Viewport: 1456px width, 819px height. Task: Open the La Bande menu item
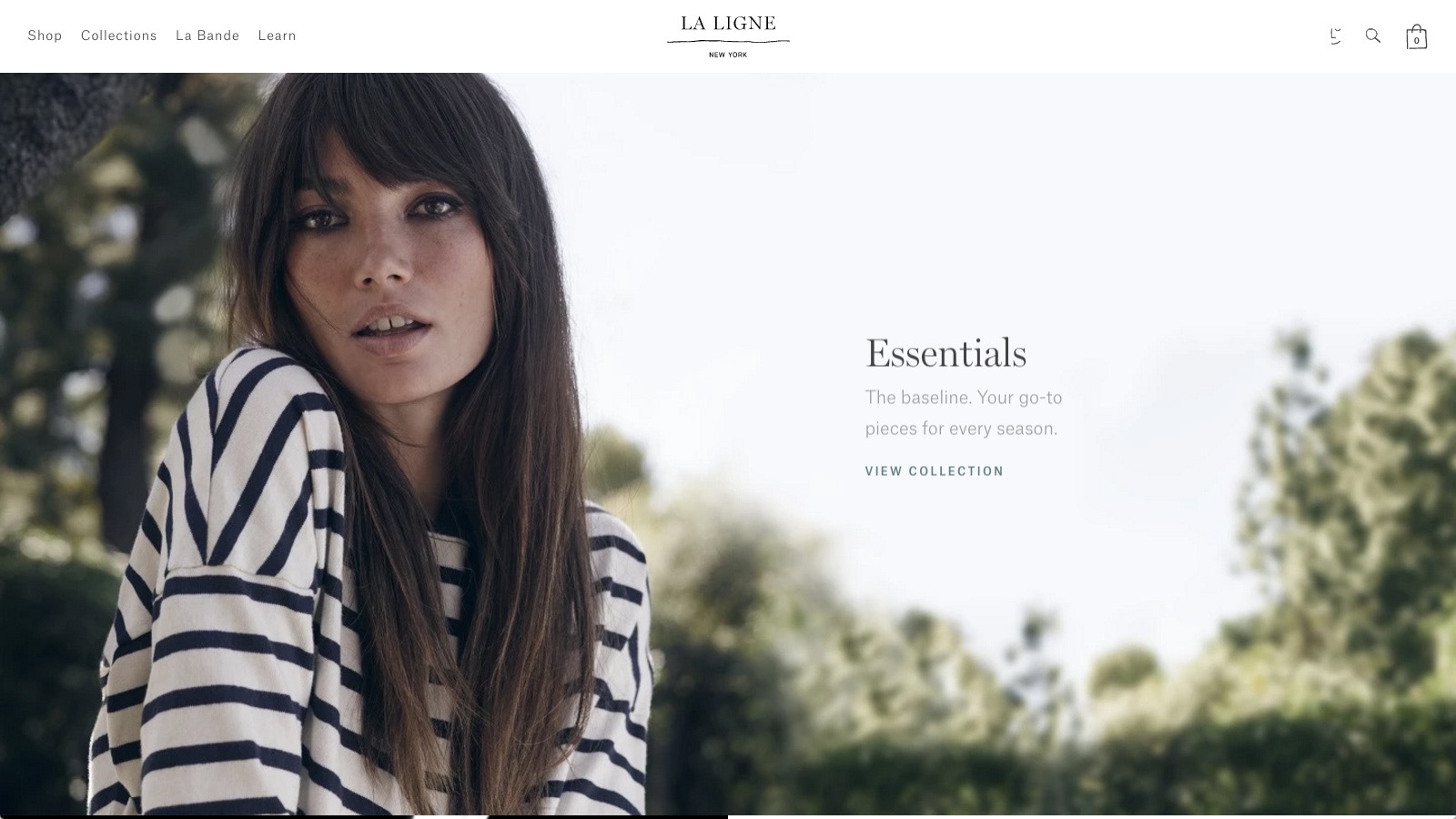tap(207, 35)
